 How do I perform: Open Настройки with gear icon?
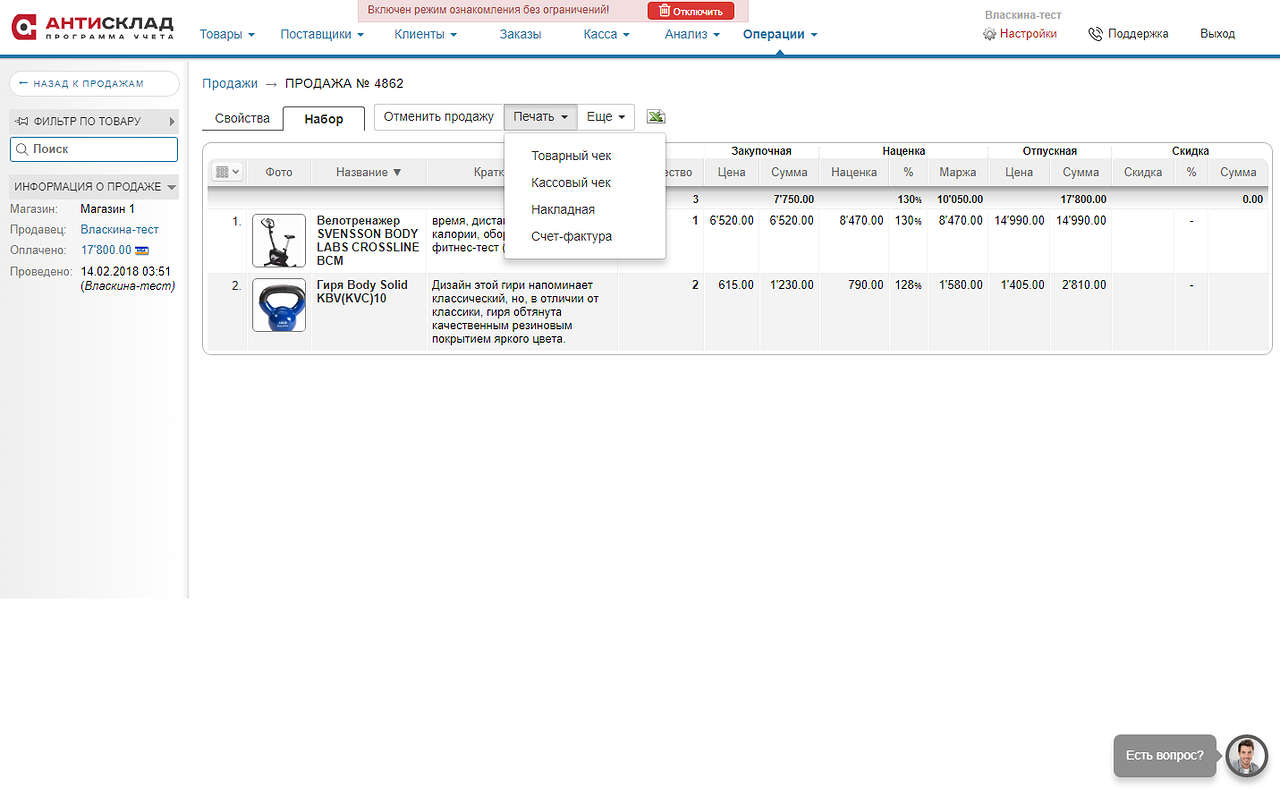pyautogui.click(x=1020, y=34)
